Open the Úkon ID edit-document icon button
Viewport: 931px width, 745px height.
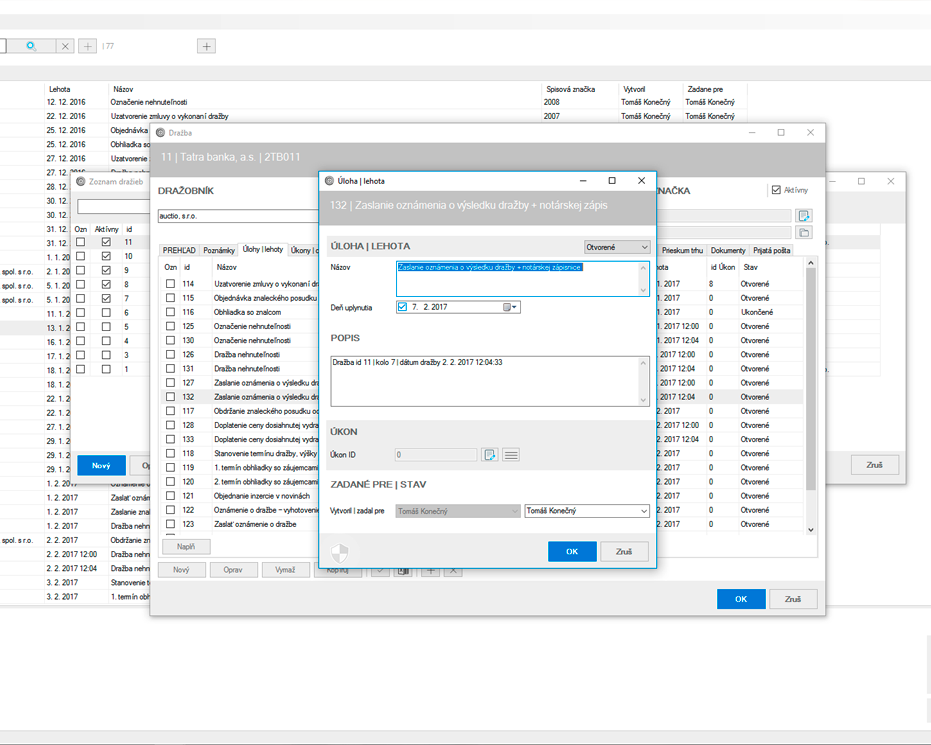(489, 455)
